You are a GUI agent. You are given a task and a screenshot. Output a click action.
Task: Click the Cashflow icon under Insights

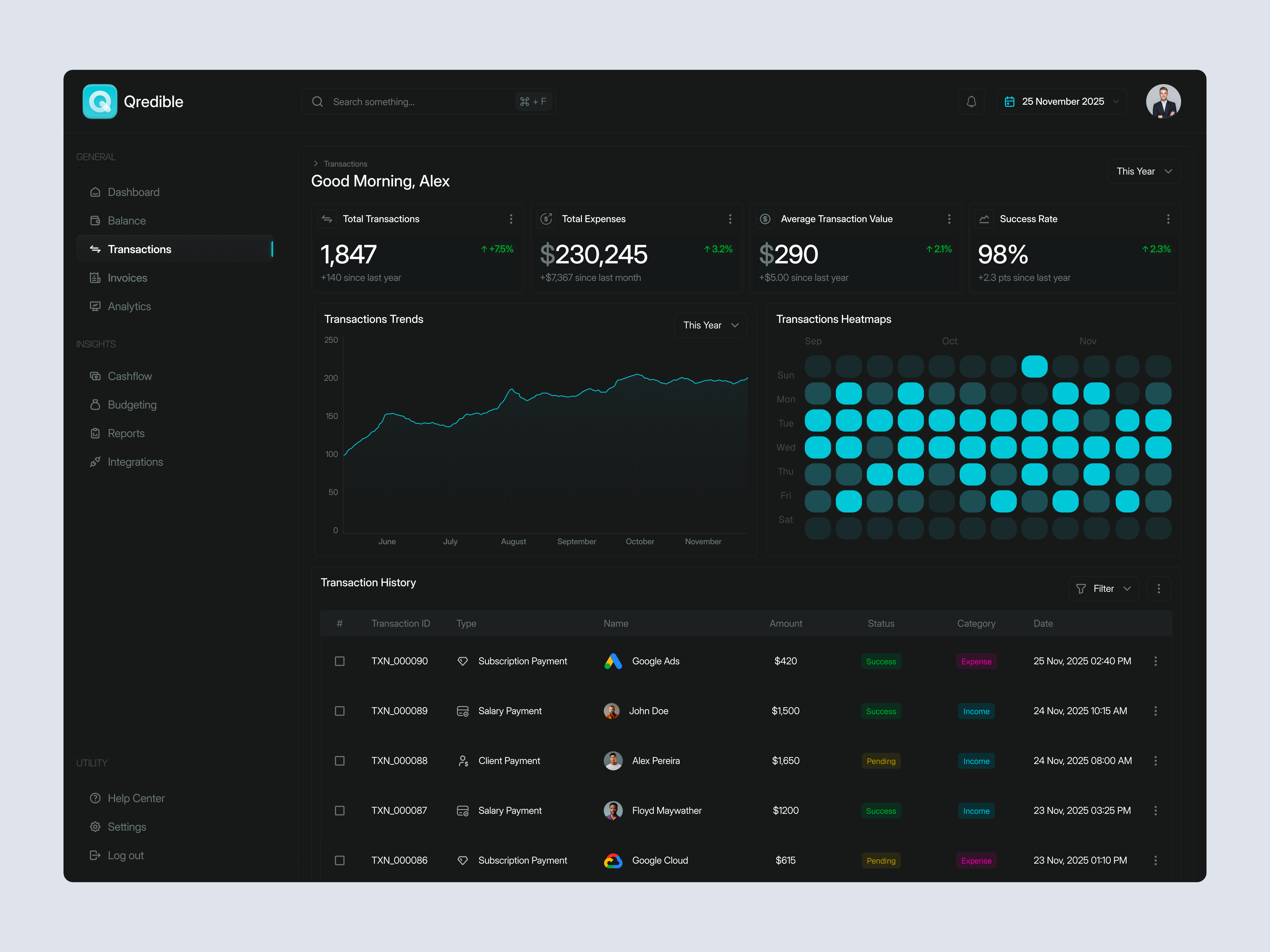(95, 376)
